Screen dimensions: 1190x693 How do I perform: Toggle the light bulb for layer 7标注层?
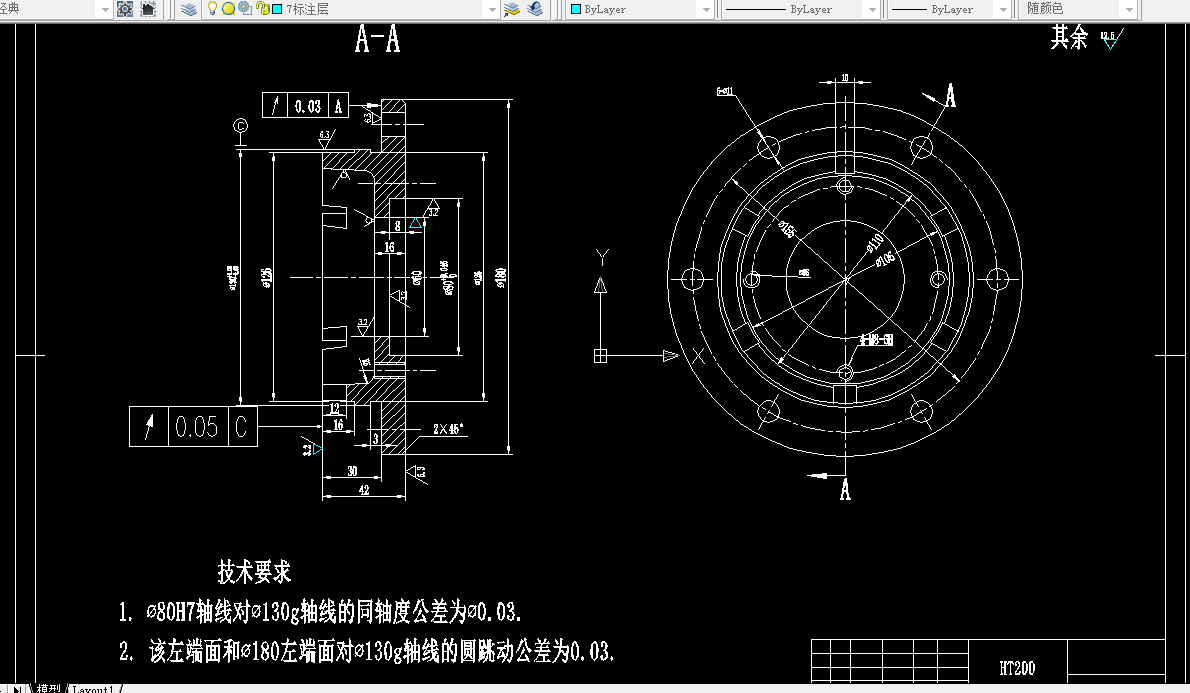[x=211, y=8]
